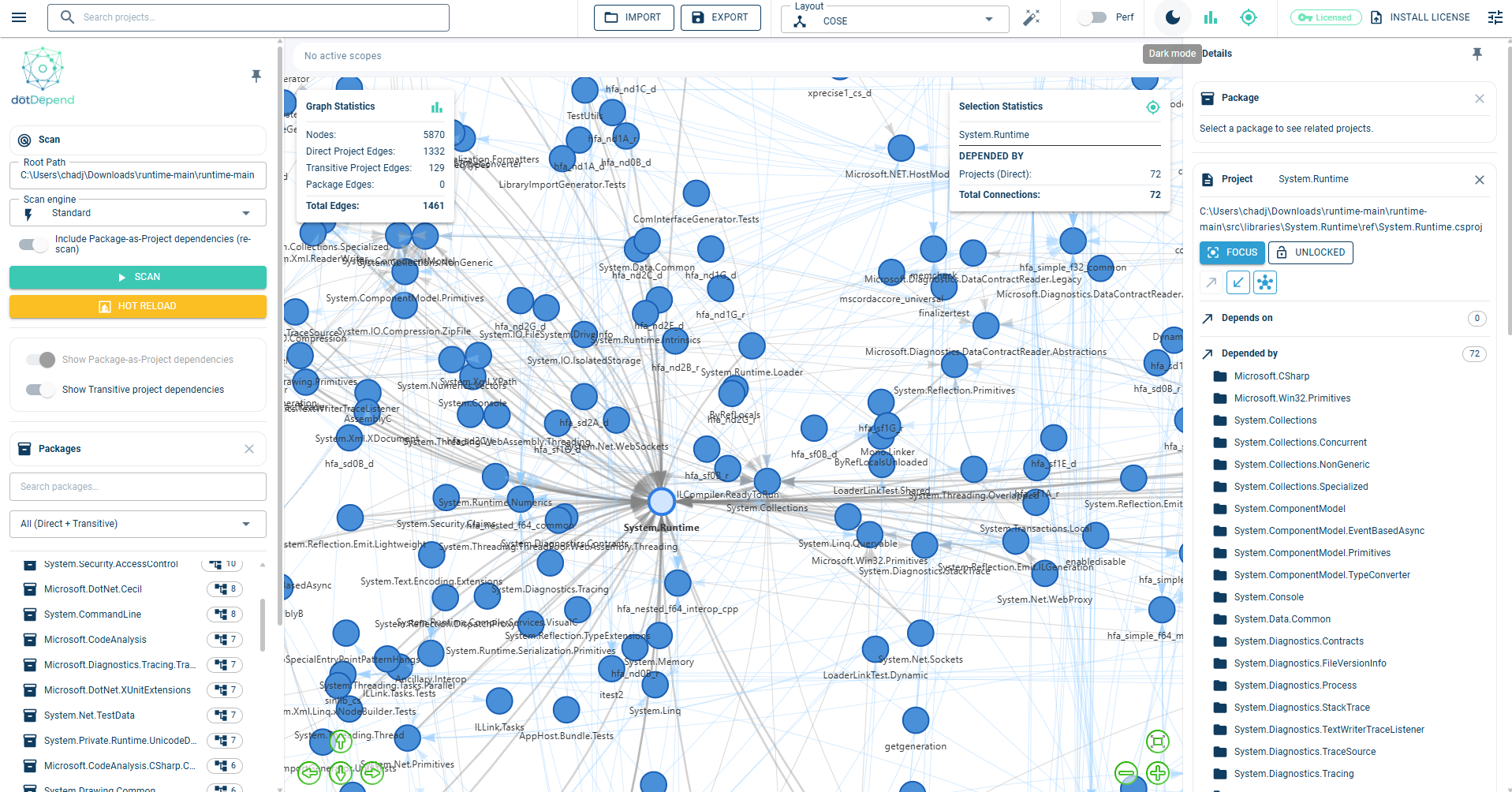The width and height of the screenshot is (1512, 792).
Task: Pin the Details panel
Action: coord(1477,54)
